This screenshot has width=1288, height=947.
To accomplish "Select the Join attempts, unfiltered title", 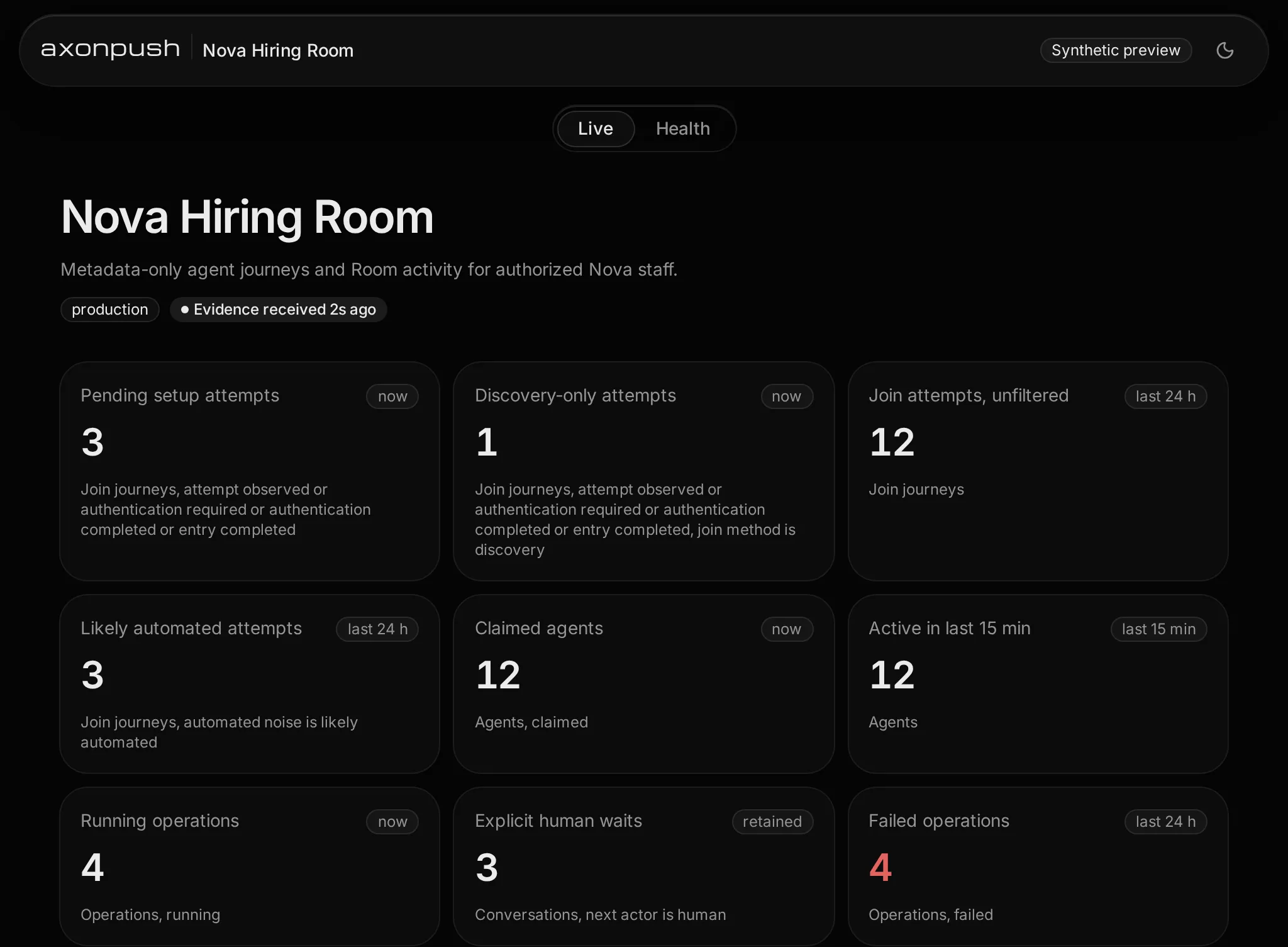I will 969,395.
